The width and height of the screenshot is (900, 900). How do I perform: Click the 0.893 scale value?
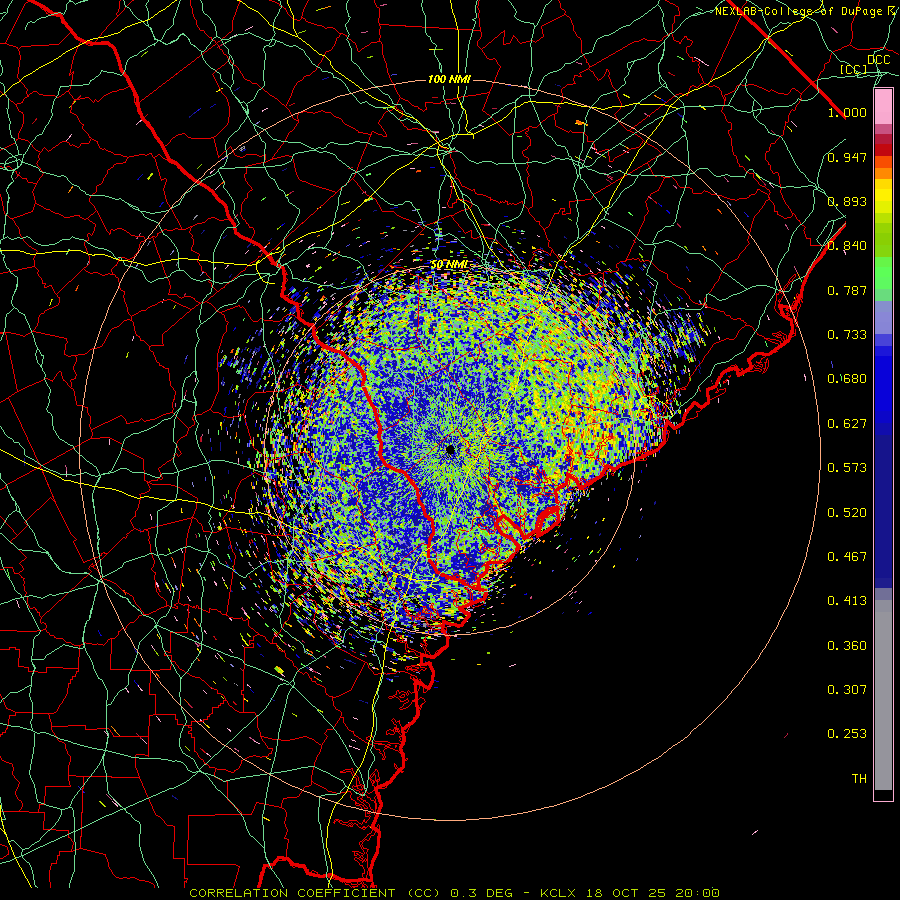point(847,201)
